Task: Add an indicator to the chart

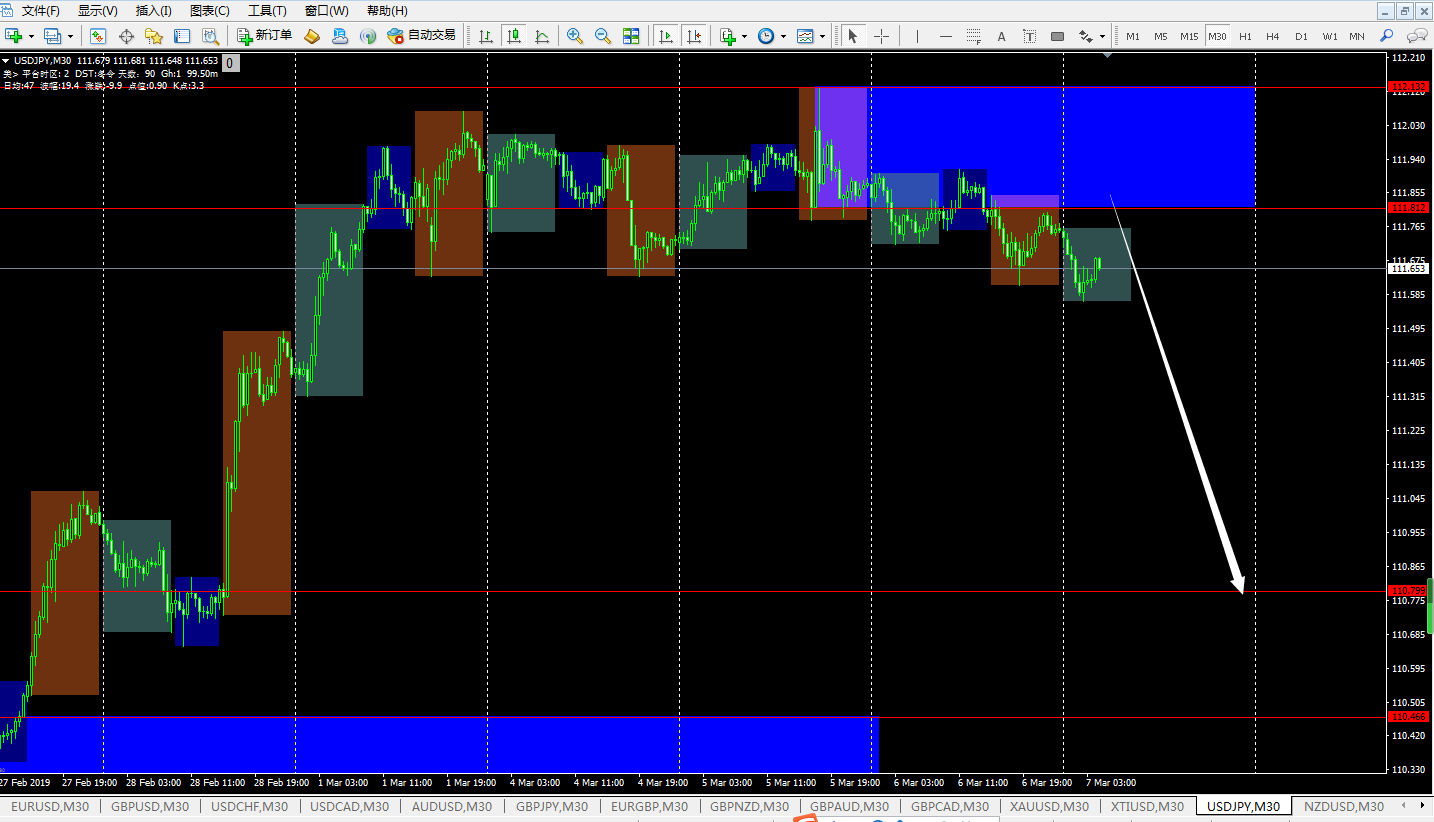Action: tap(728, 36)
